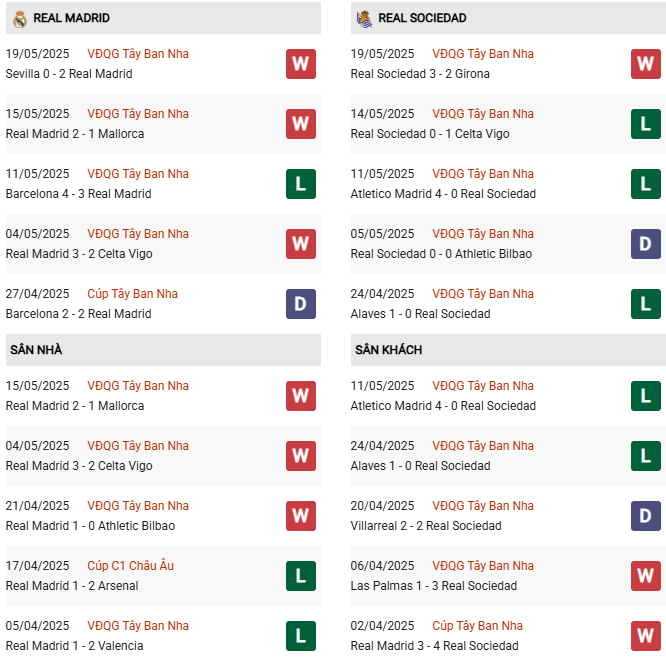Image resolution: width=666 pixels, height=658 pixels.
Task: Click the D badge for Villarreal 2 - 2 Real Sociedad
Action: (x=646, y=516)
